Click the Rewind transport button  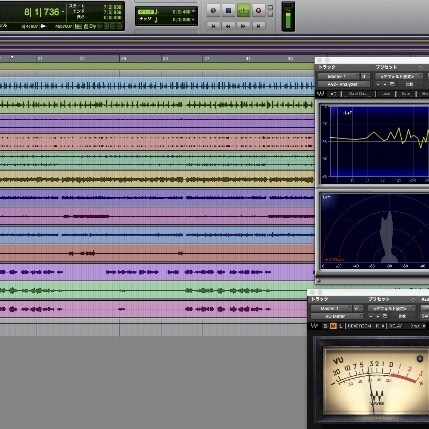click(x=228, y=26)
